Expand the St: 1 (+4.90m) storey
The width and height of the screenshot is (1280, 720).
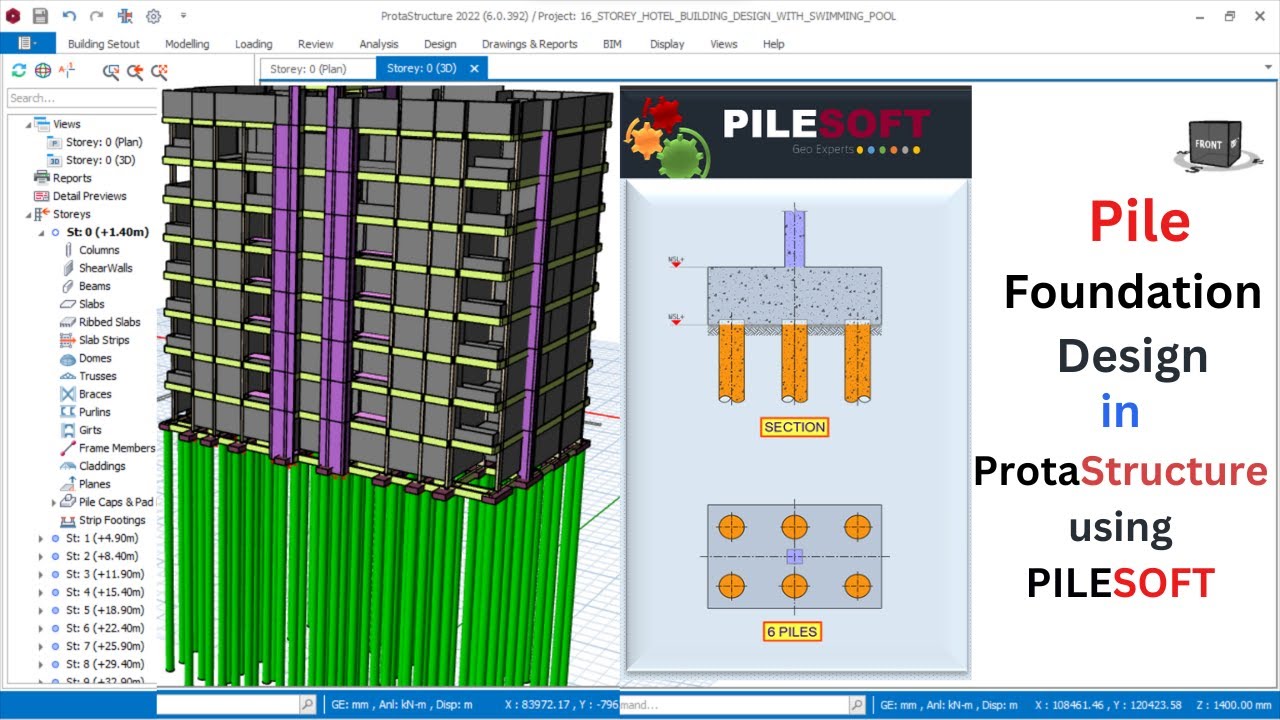pyautogui.click(x=41, y=538)
